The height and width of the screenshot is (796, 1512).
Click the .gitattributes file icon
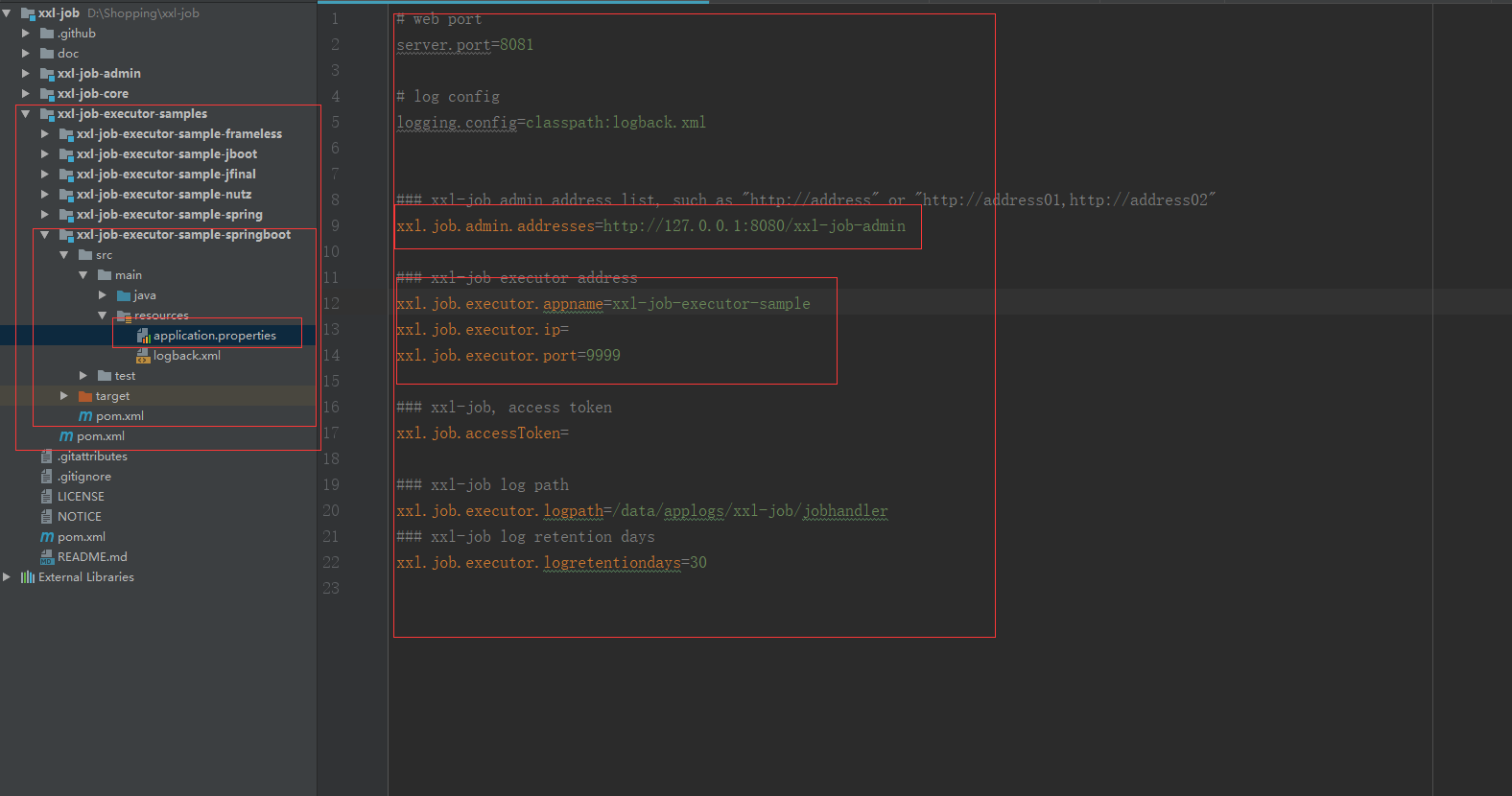[47, 457]
